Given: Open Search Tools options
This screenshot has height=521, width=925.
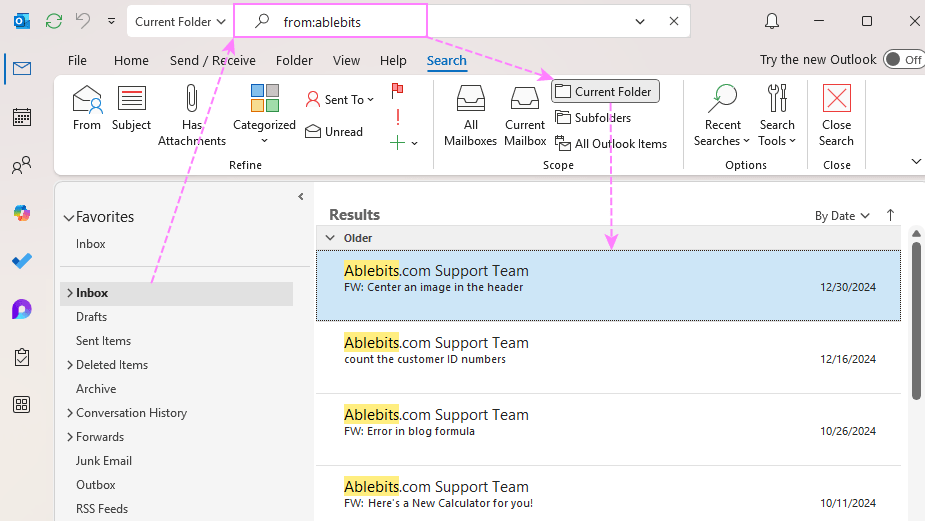Looking at the screenshot, I should tap(777, 115).
